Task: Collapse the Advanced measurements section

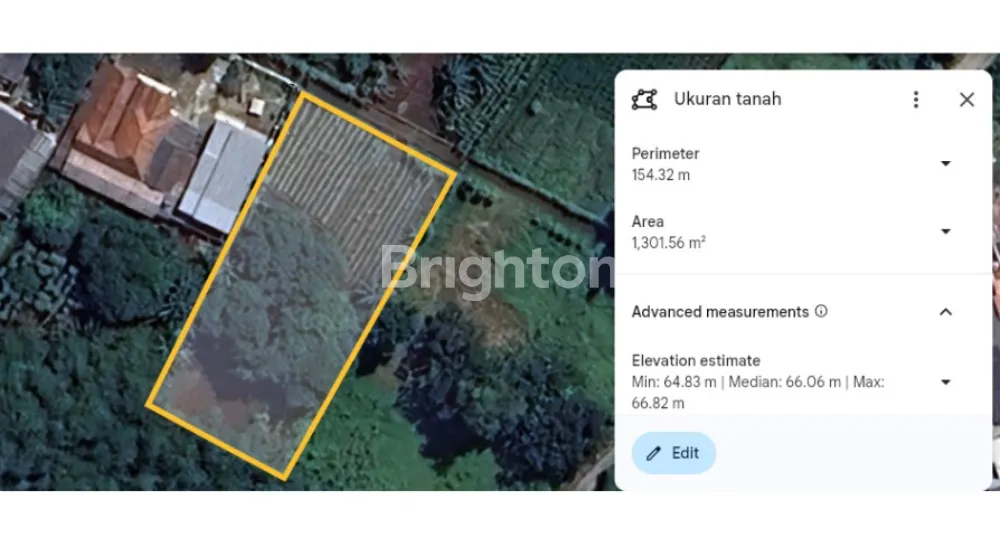Action: pyautogui.click(x=945, y=312)
